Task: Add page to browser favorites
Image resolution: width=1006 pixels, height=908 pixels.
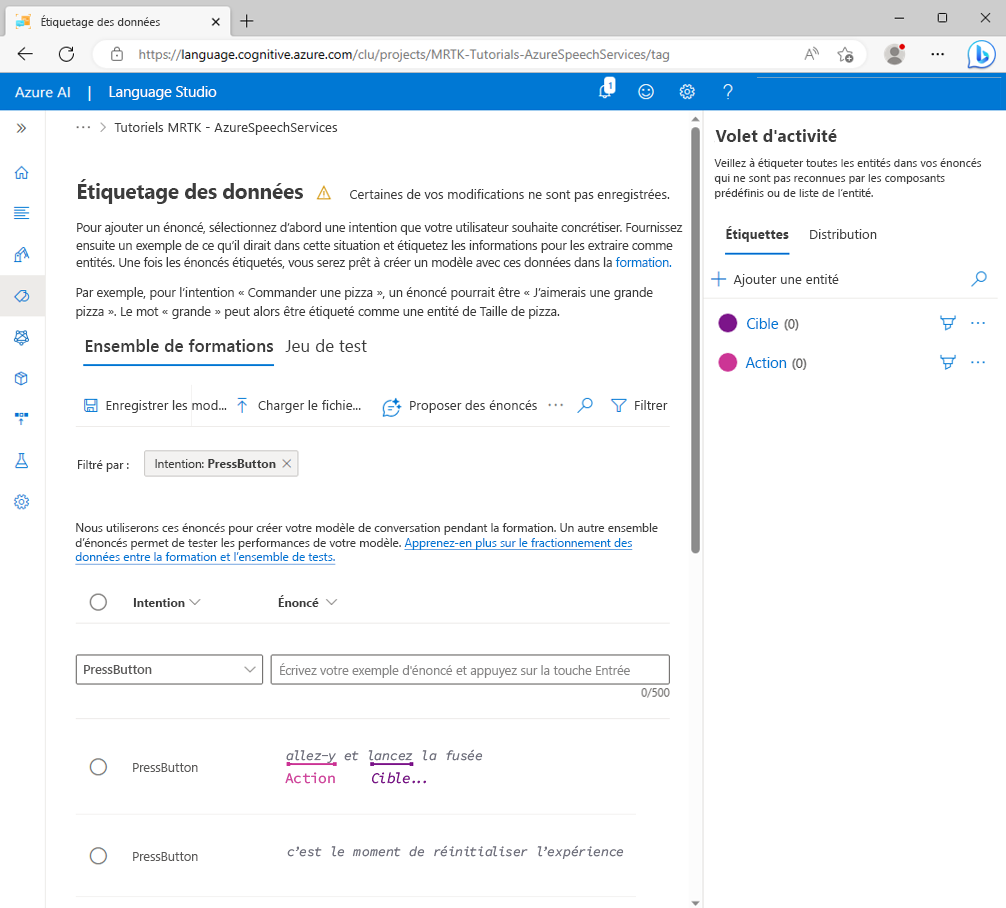Action: 846,55
